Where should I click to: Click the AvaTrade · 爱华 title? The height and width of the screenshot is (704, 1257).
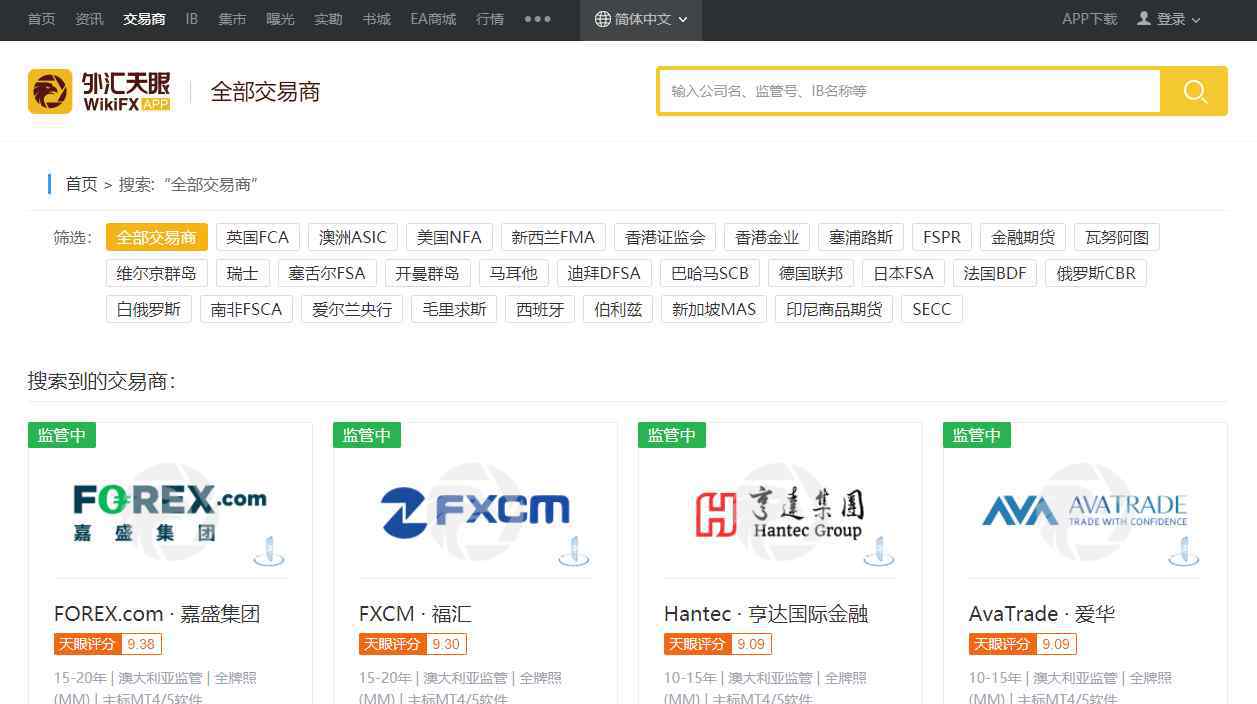[1042, 614]
